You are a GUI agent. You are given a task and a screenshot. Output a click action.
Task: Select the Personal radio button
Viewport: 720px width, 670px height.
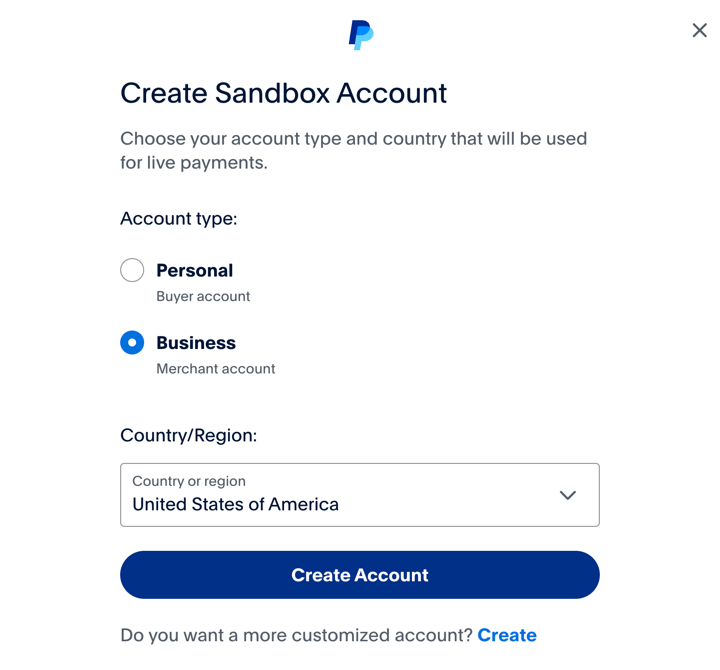[132, 270]
